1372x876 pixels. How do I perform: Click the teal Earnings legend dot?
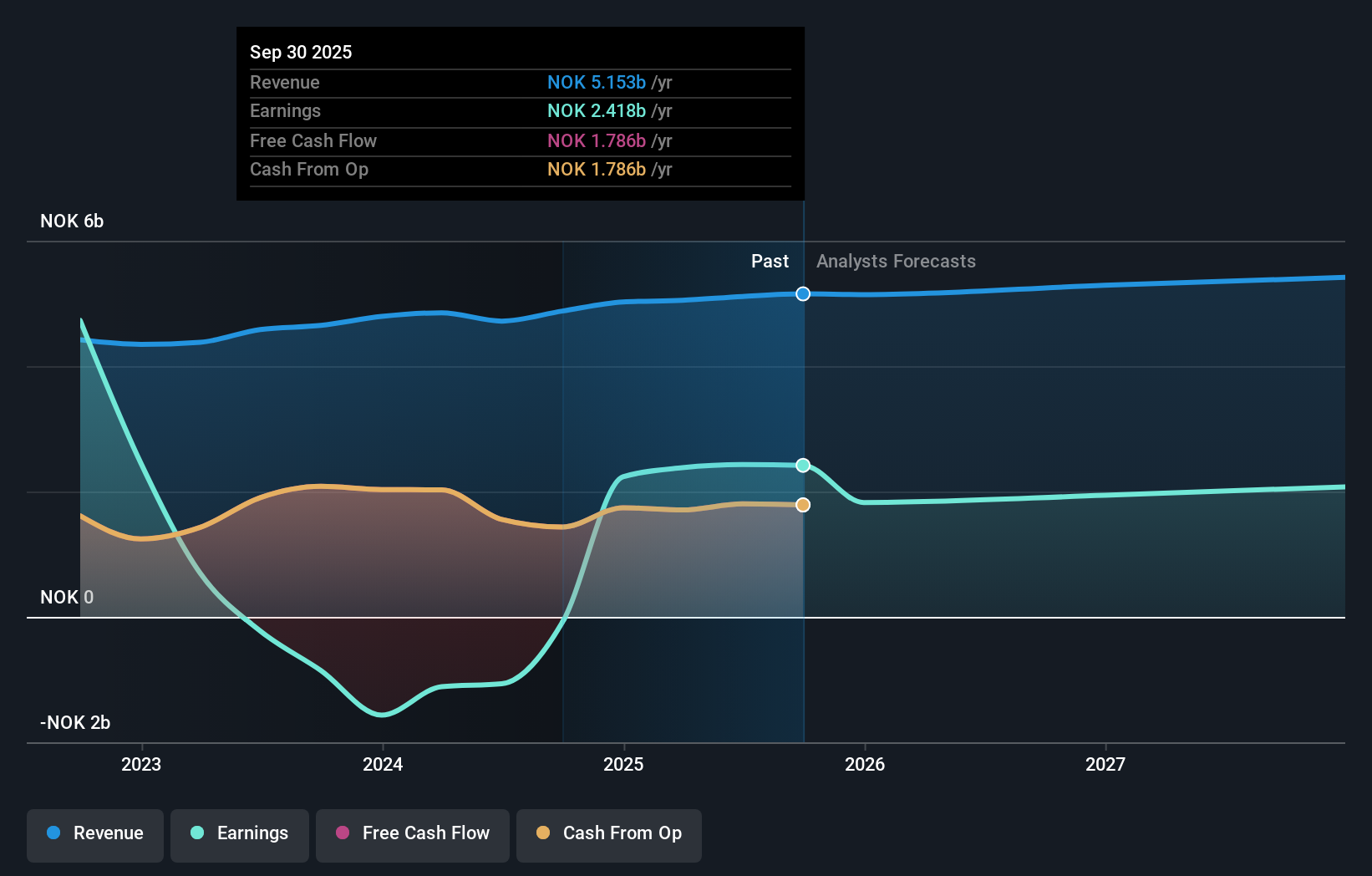click(196, 833)
